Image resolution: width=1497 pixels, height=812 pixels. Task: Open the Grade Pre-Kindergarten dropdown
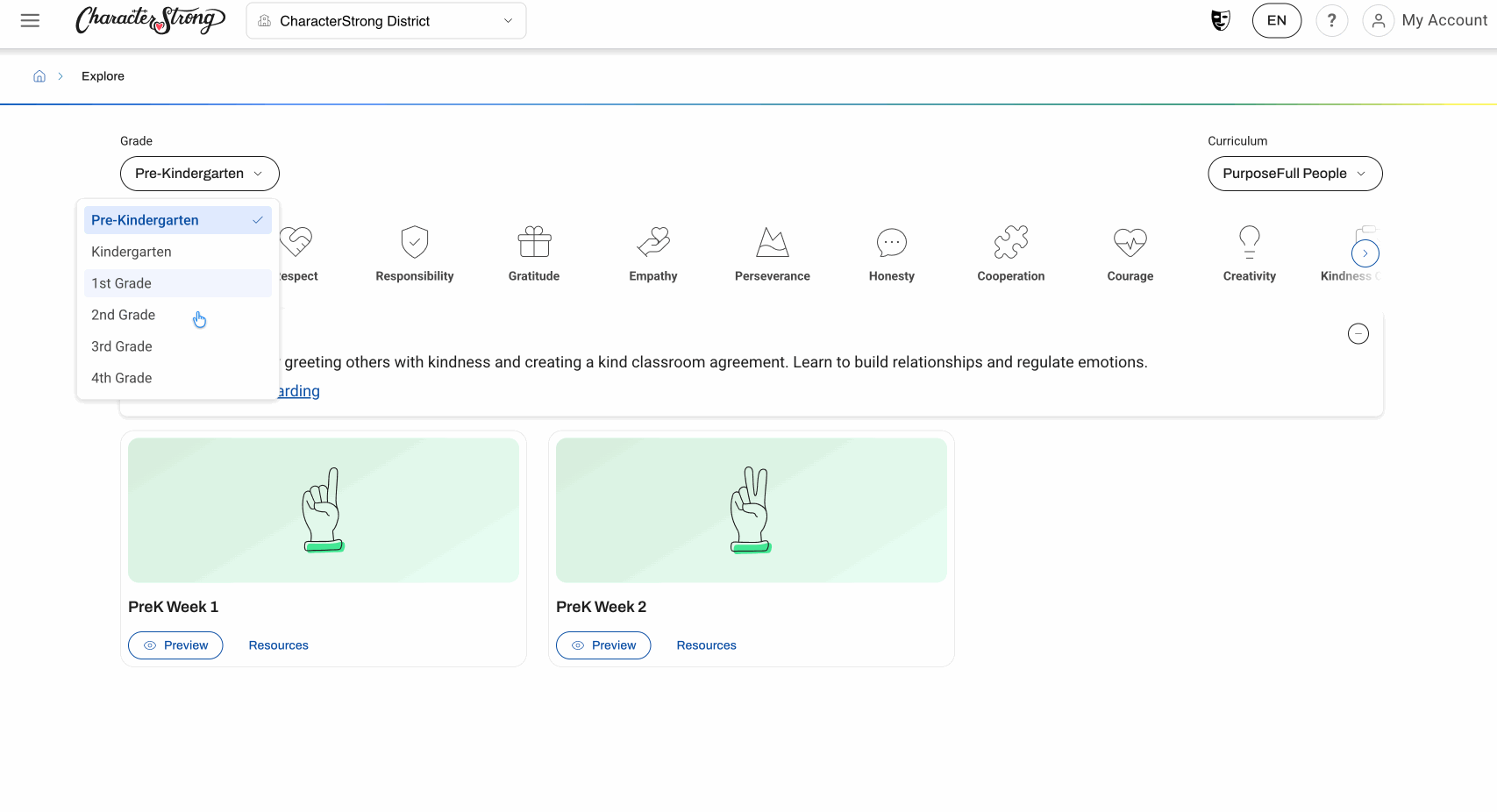[x=200, y=174]
